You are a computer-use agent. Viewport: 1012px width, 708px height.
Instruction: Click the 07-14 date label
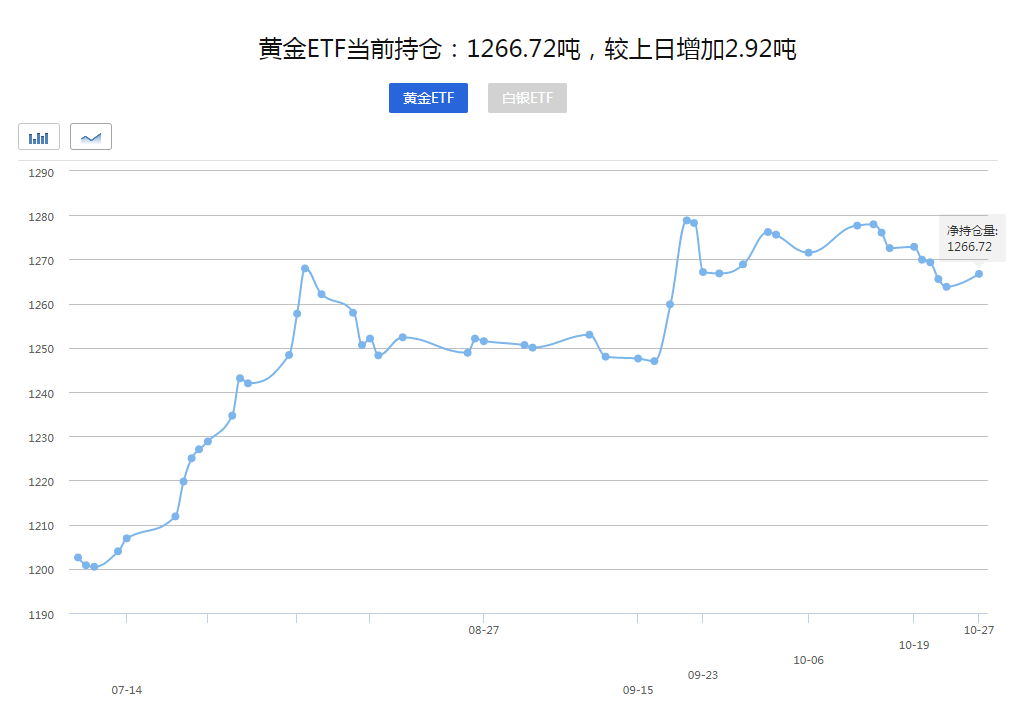tap(126, 690)
